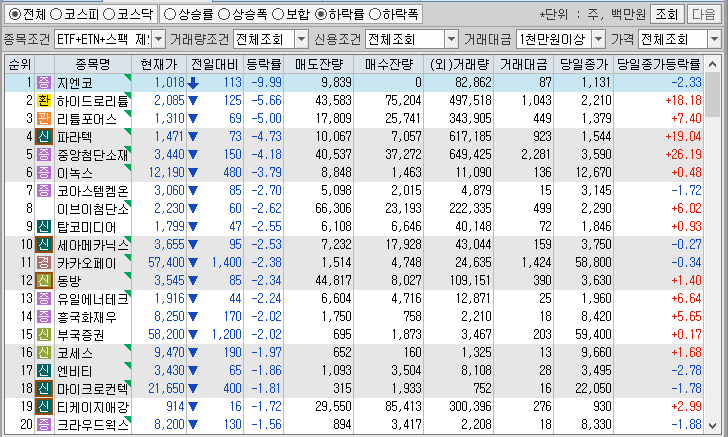
Task: Click the 신 badge icon next to 세아메카닉스
Action: click(x=44, y=245)
